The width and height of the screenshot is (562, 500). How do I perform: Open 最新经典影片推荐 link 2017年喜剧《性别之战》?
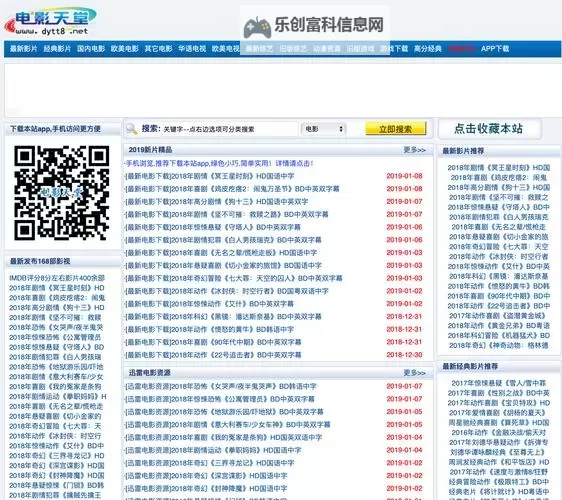pyautogui.click(x=499, y=393)
